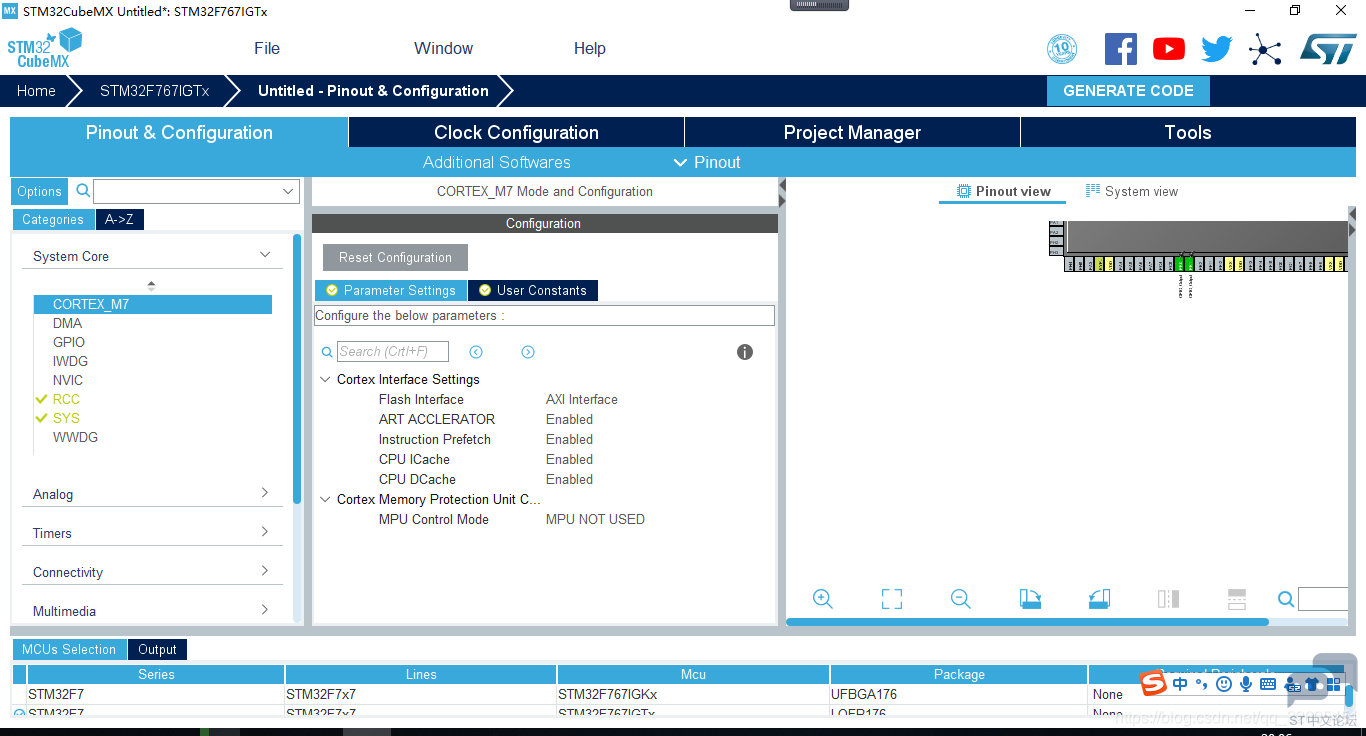1366x736 pixels.
Task: Switch to the Project Manager tab
Action: tap(852, 132)
